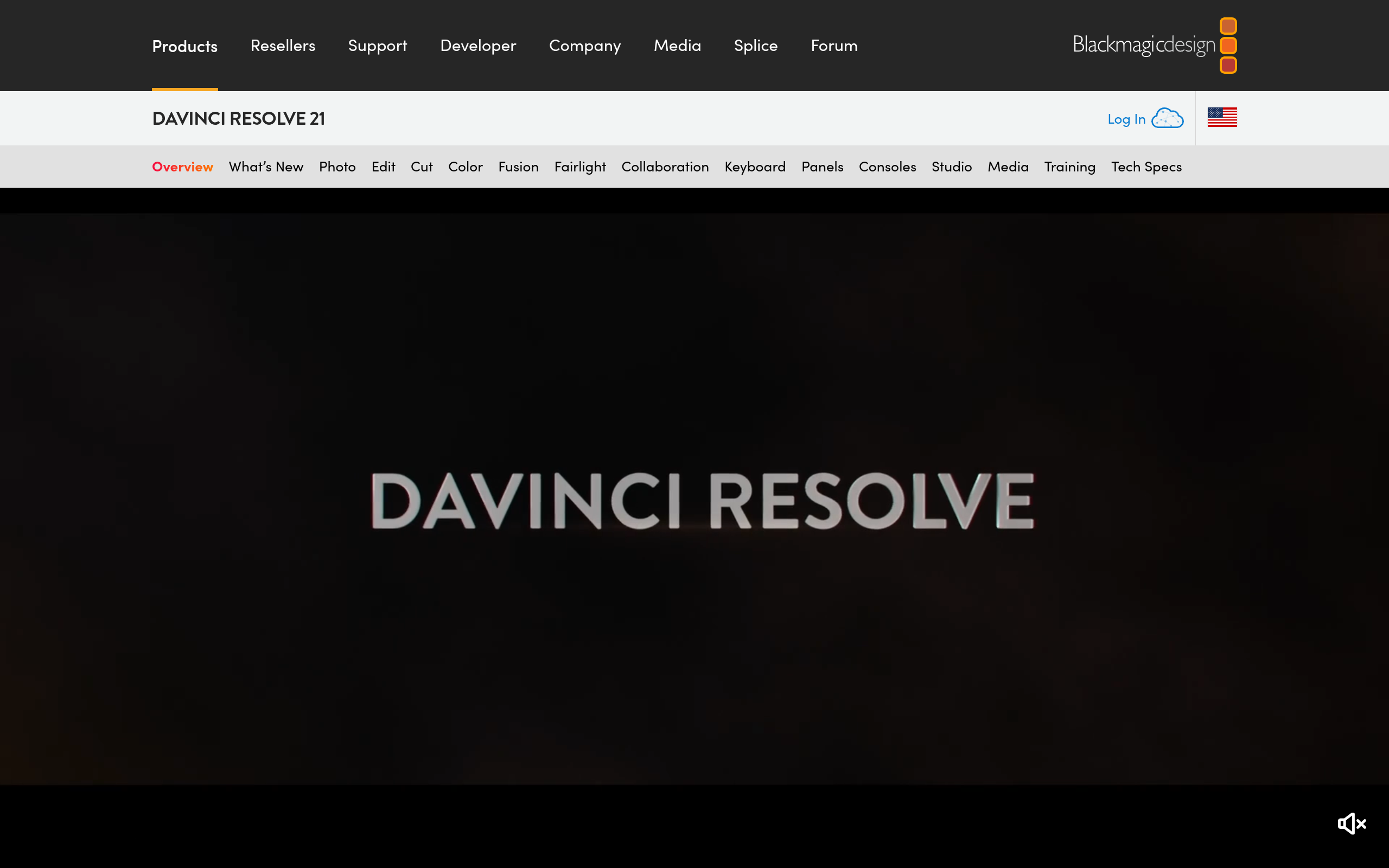The image size is (1389, 868).
Task: Open the Color tab
Action: click(x=466, y=167)
